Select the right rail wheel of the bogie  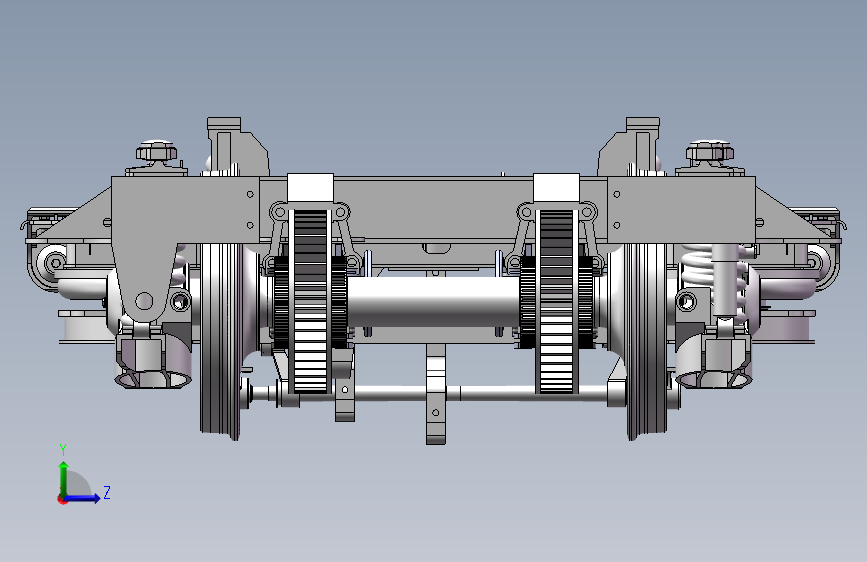647,342
